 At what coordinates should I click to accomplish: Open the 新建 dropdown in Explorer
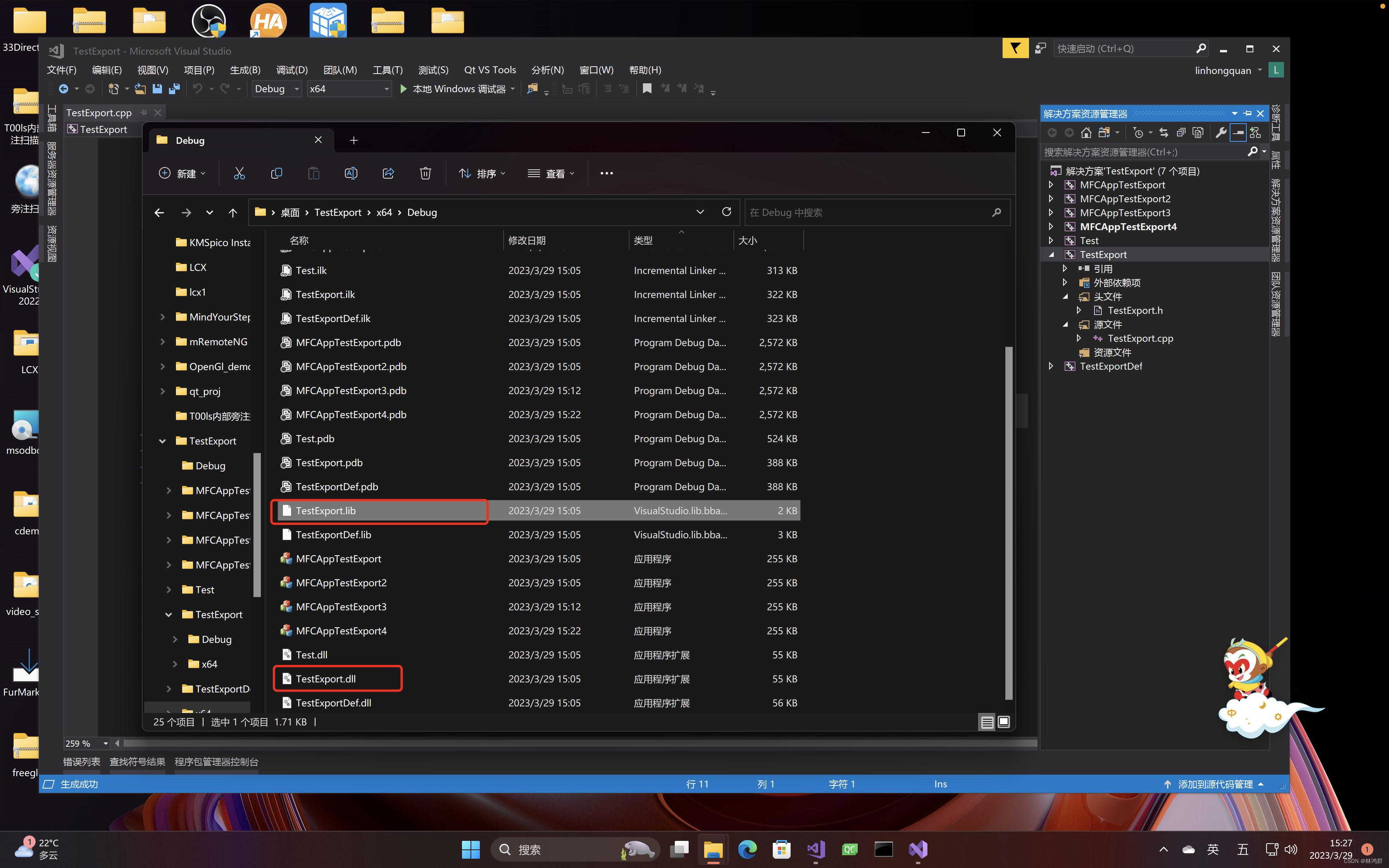(182, 173)
